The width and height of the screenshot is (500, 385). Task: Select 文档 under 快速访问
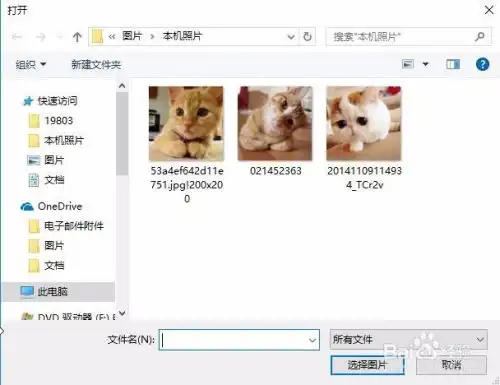[54, 180]
